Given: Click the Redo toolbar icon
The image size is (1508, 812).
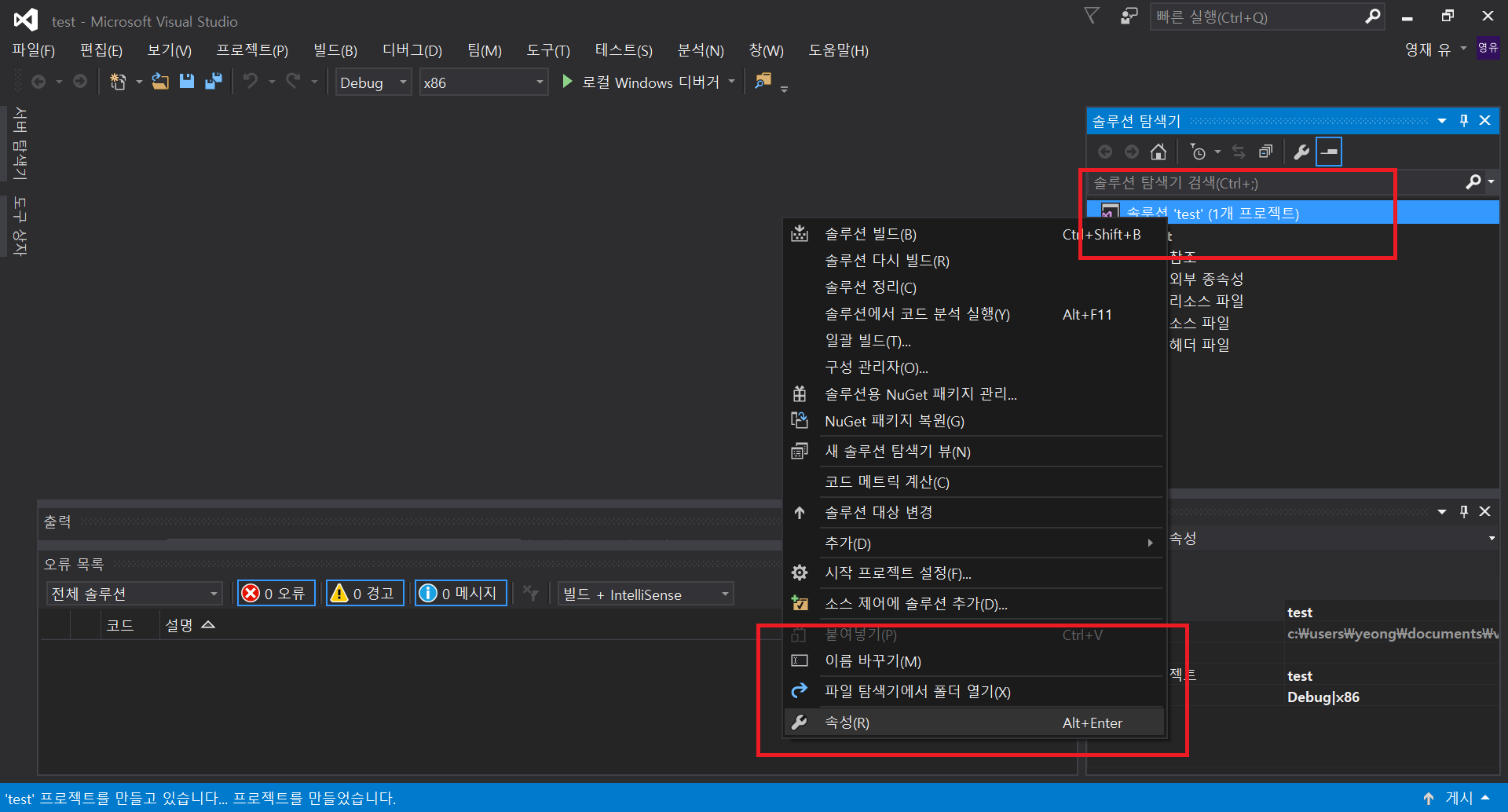Looking at the screenshot, I should point(293,82).
